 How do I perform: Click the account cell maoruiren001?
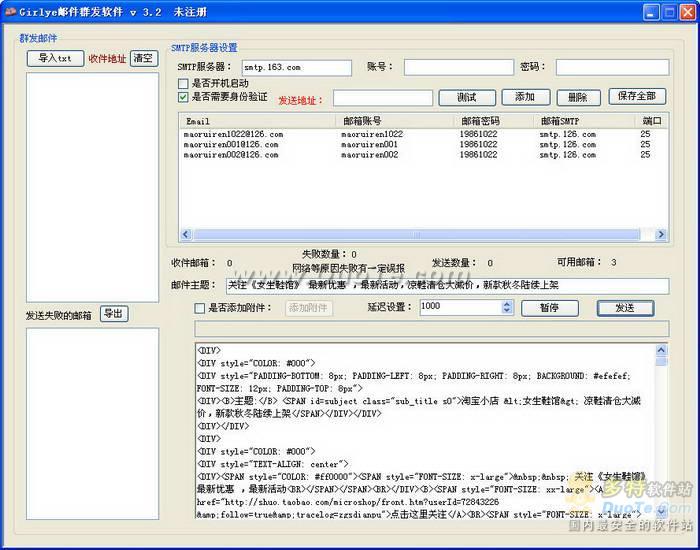pos(369,144)
